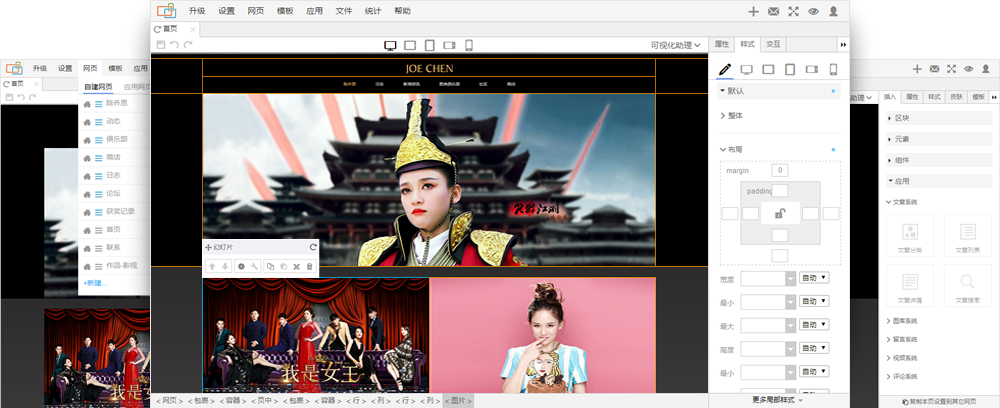
Task: Open messages via the envelope icon
Action: coord(773,12)
